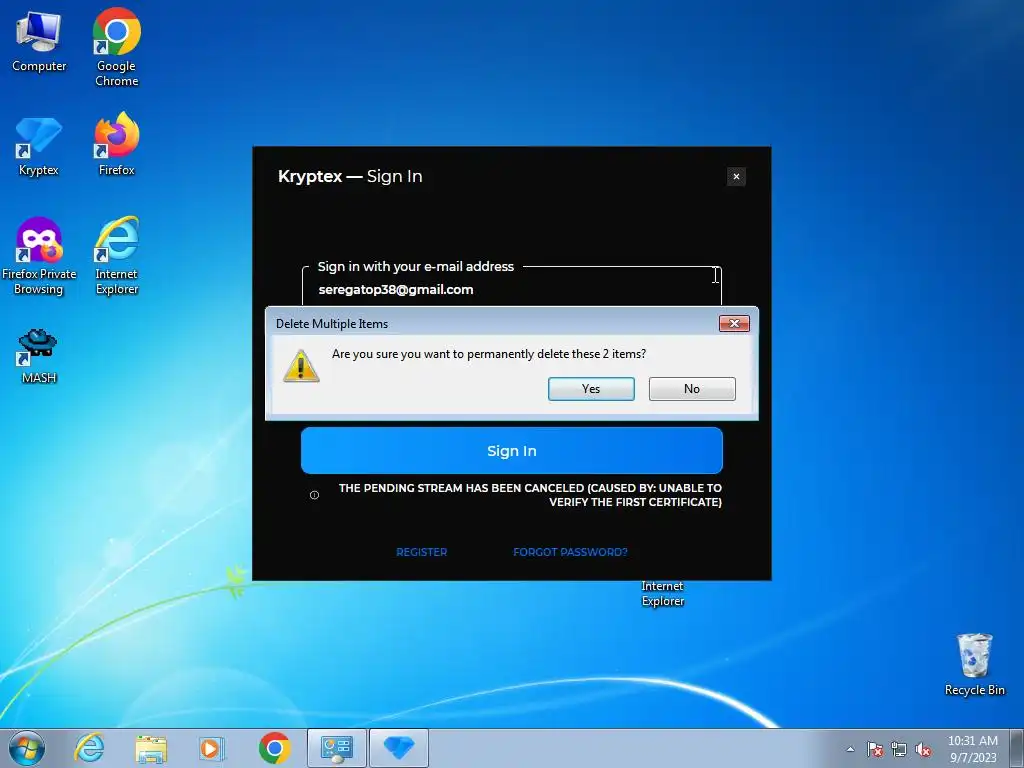The image size is (1024, 768).
Task: Open the Action Center flag tray icon
Action: [875, 749]
